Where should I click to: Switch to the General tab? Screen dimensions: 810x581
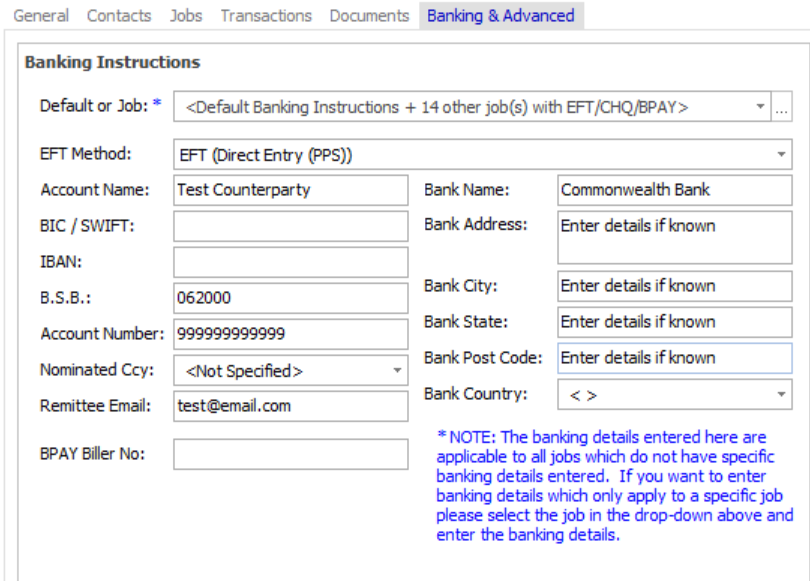[x=43, y=15]
